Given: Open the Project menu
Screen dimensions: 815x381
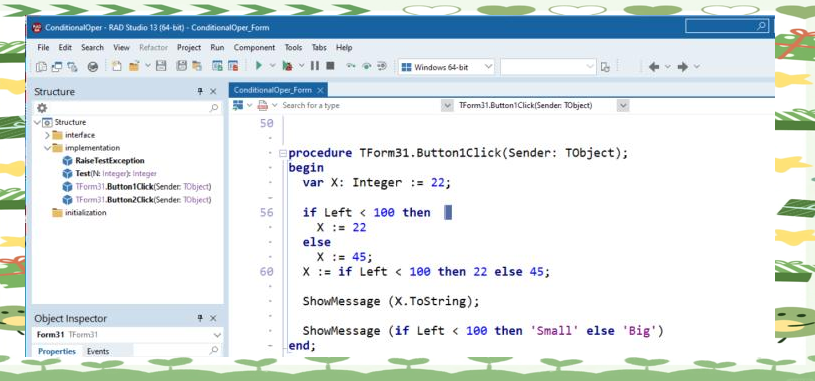Looking at the screenshot, I should click(189, 47).
